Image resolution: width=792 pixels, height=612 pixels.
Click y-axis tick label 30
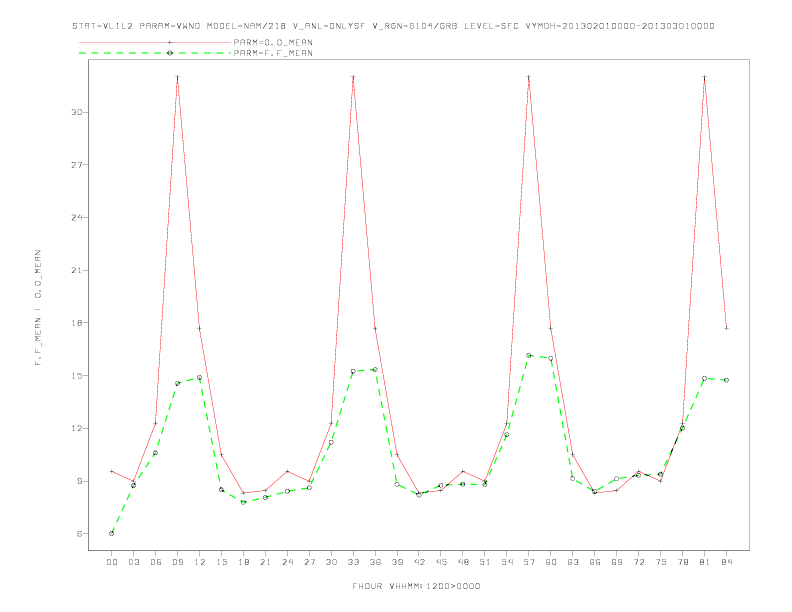tap(77, 112)
